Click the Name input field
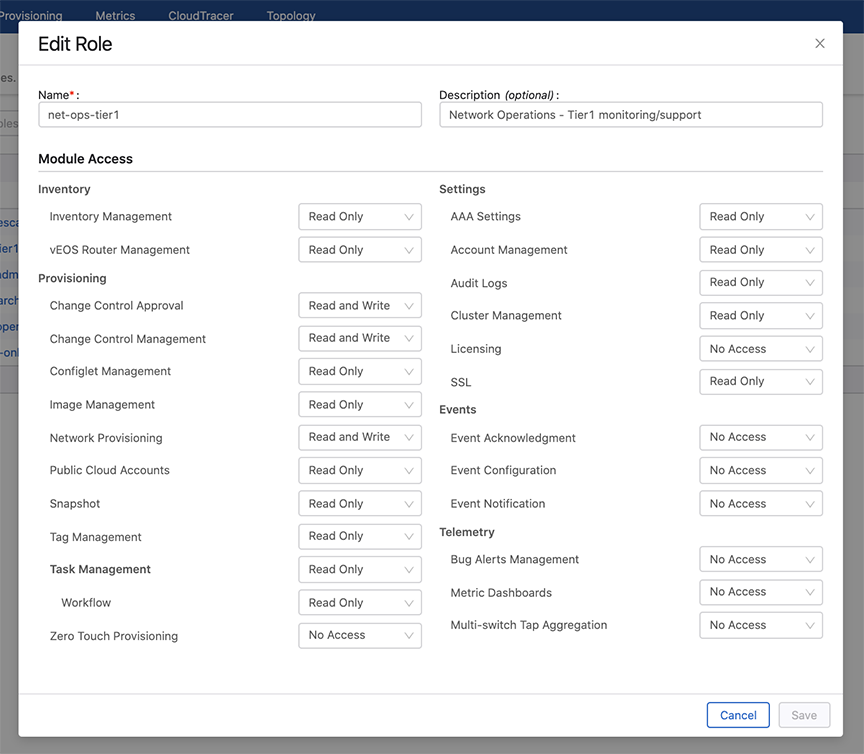Viewport: 864px width, 754px height. (230, 115)
